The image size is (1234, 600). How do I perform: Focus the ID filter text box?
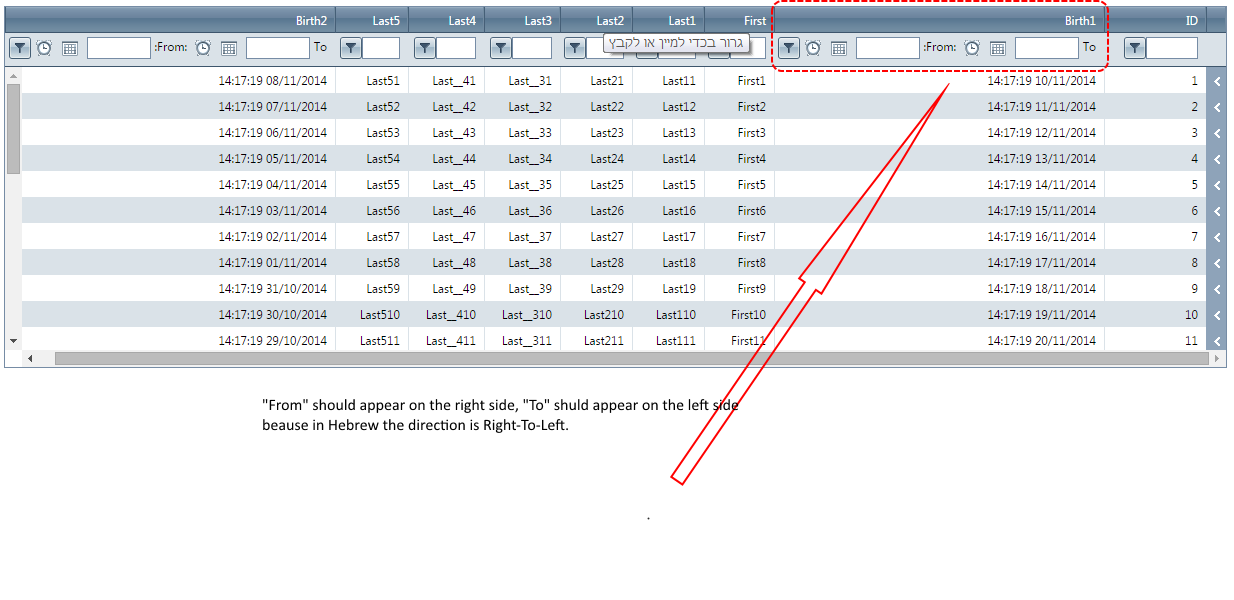pyautogui.click(x=1172, y=47)
